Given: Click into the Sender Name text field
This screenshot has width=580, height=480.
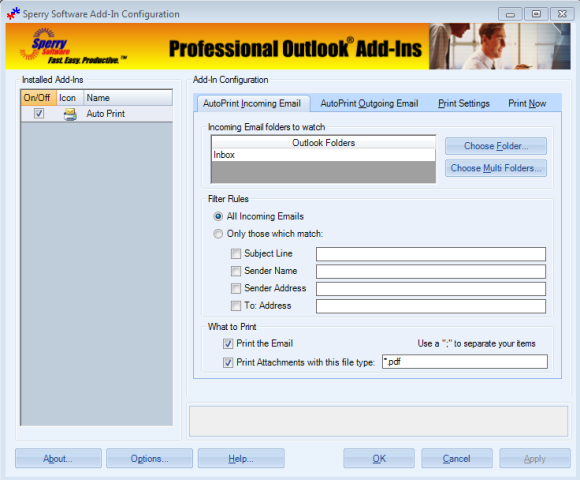Looking at the screenshot, I should [x=431, y=271].
